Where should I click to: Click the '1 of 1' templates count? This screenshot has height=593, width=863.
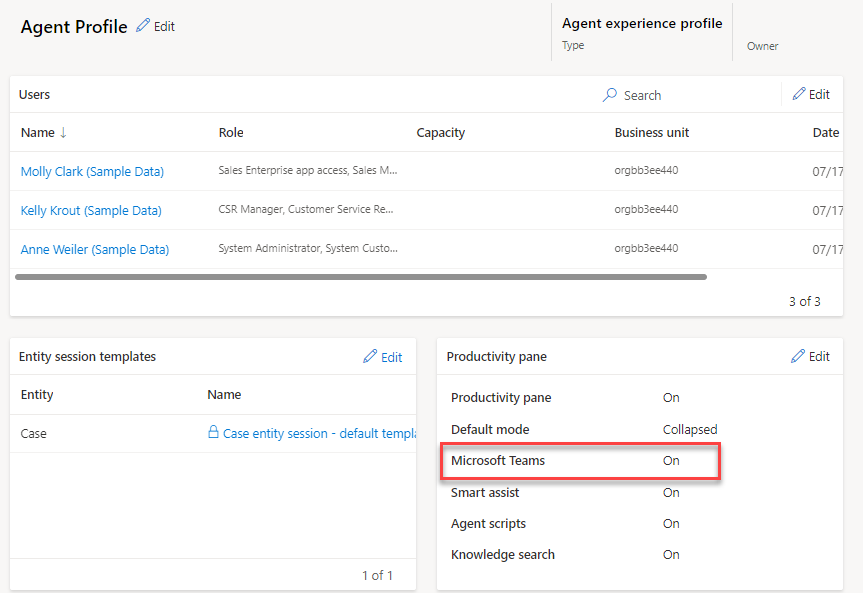pyautogui.click(x=377, y=576)
